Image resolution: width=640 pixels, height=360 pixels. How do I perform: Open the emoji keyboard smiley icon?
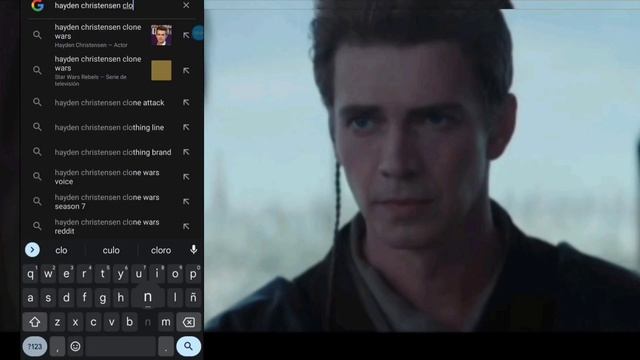pos(75,347)
